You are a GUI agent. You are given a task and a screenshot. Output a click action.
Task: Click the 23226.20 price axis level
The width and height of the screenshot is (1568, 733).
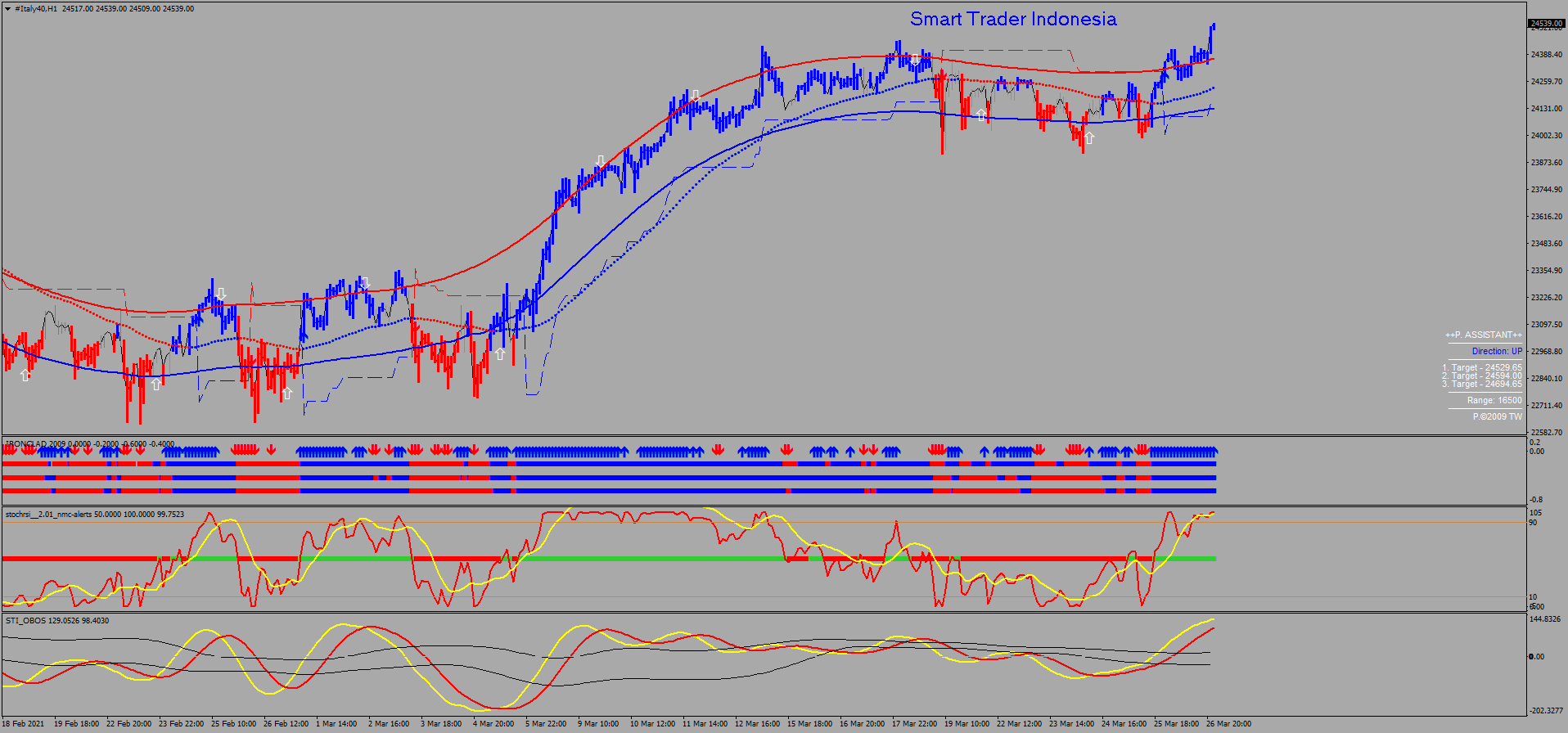pos(1546,298)
